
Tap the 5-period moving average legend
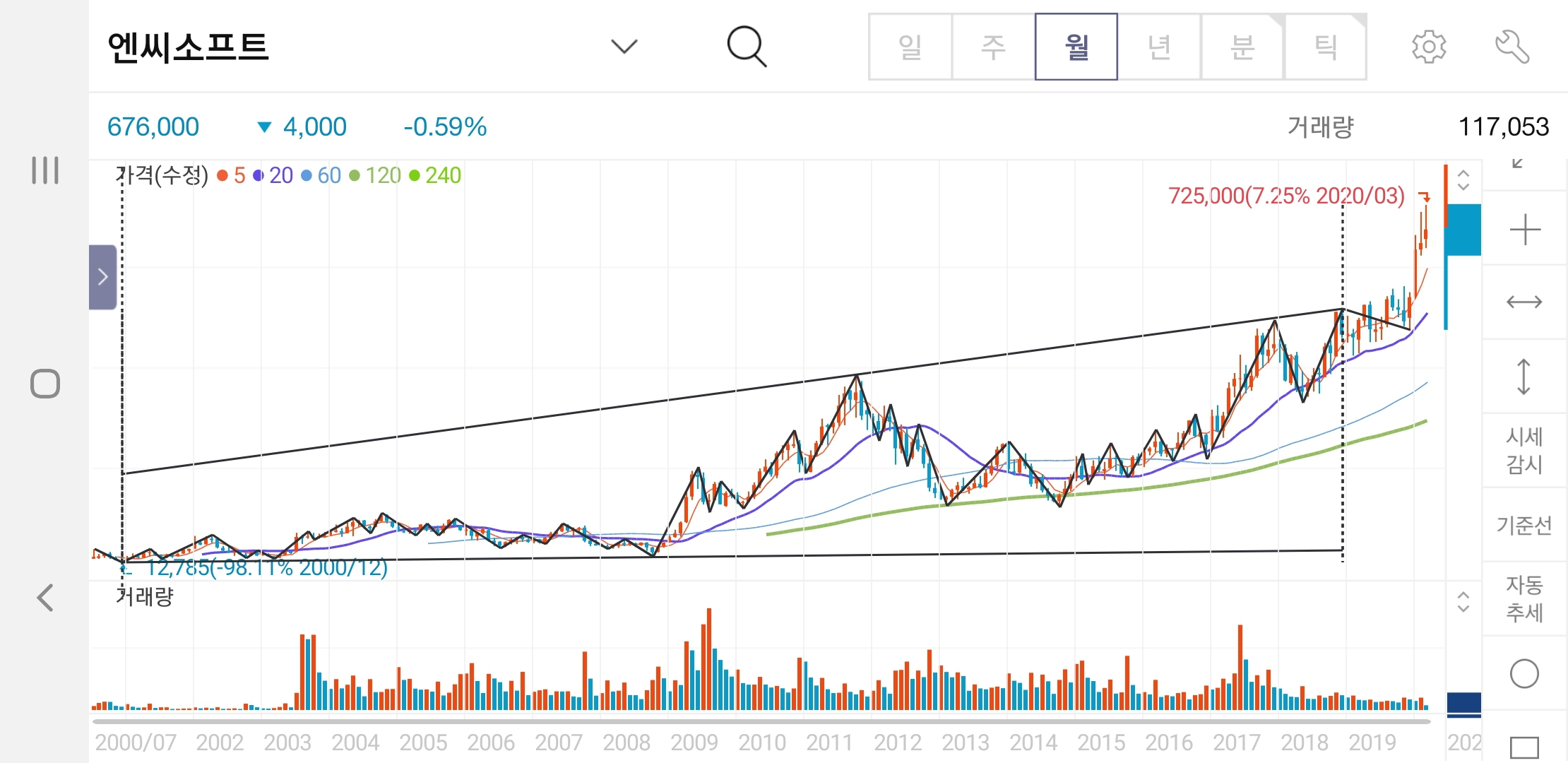232,175
